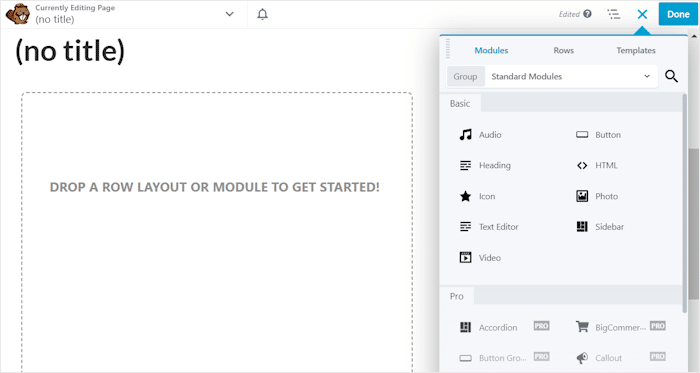Click the Pro section header

457,296
